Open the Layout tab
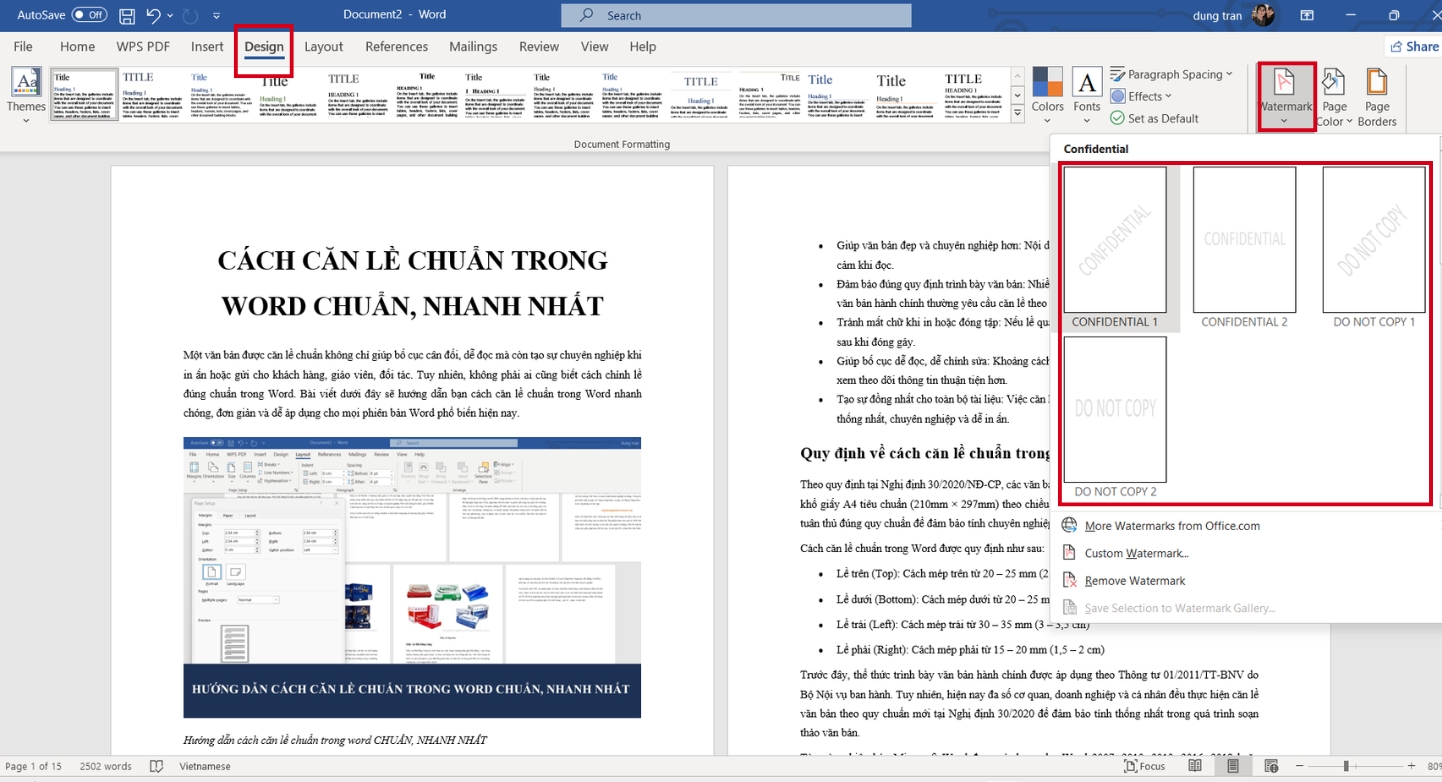Screen dimensions: 1442x782 point(323,46)
